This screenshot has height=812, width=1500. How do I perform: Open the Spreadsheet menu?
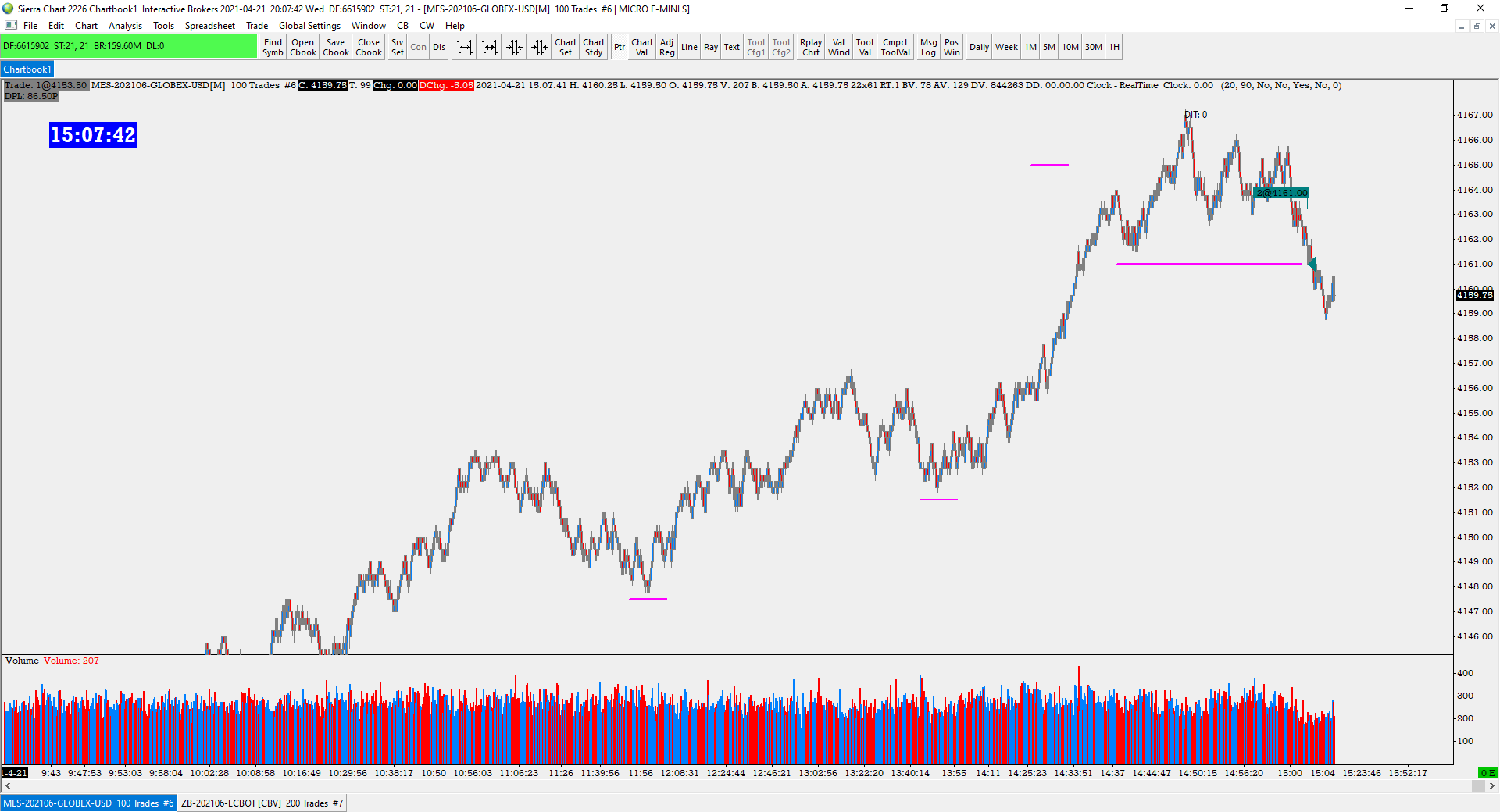click(209, 26)
